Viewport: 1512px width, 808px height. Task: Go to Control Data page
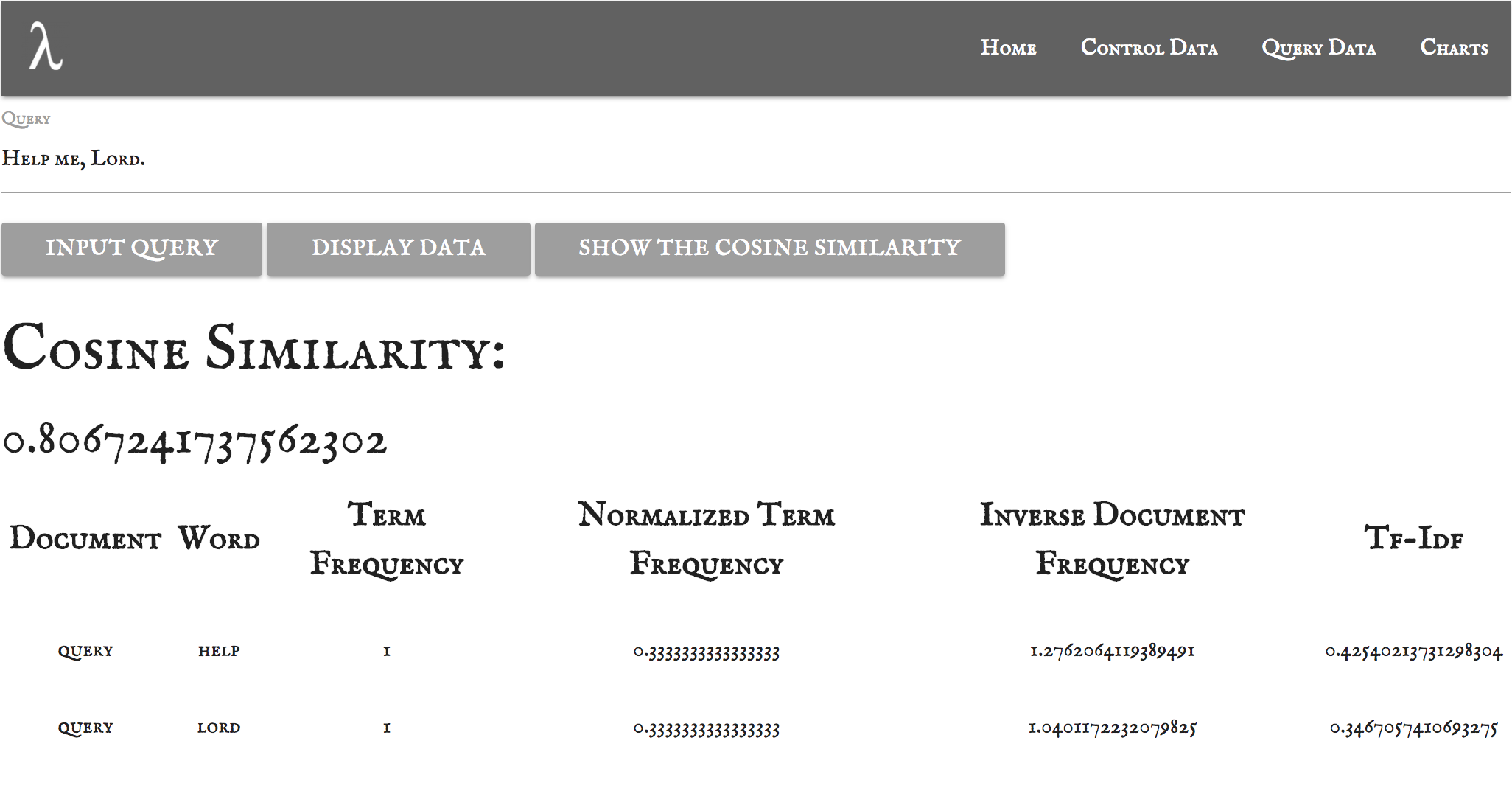pyautogui.click(x=1149, y=48)
